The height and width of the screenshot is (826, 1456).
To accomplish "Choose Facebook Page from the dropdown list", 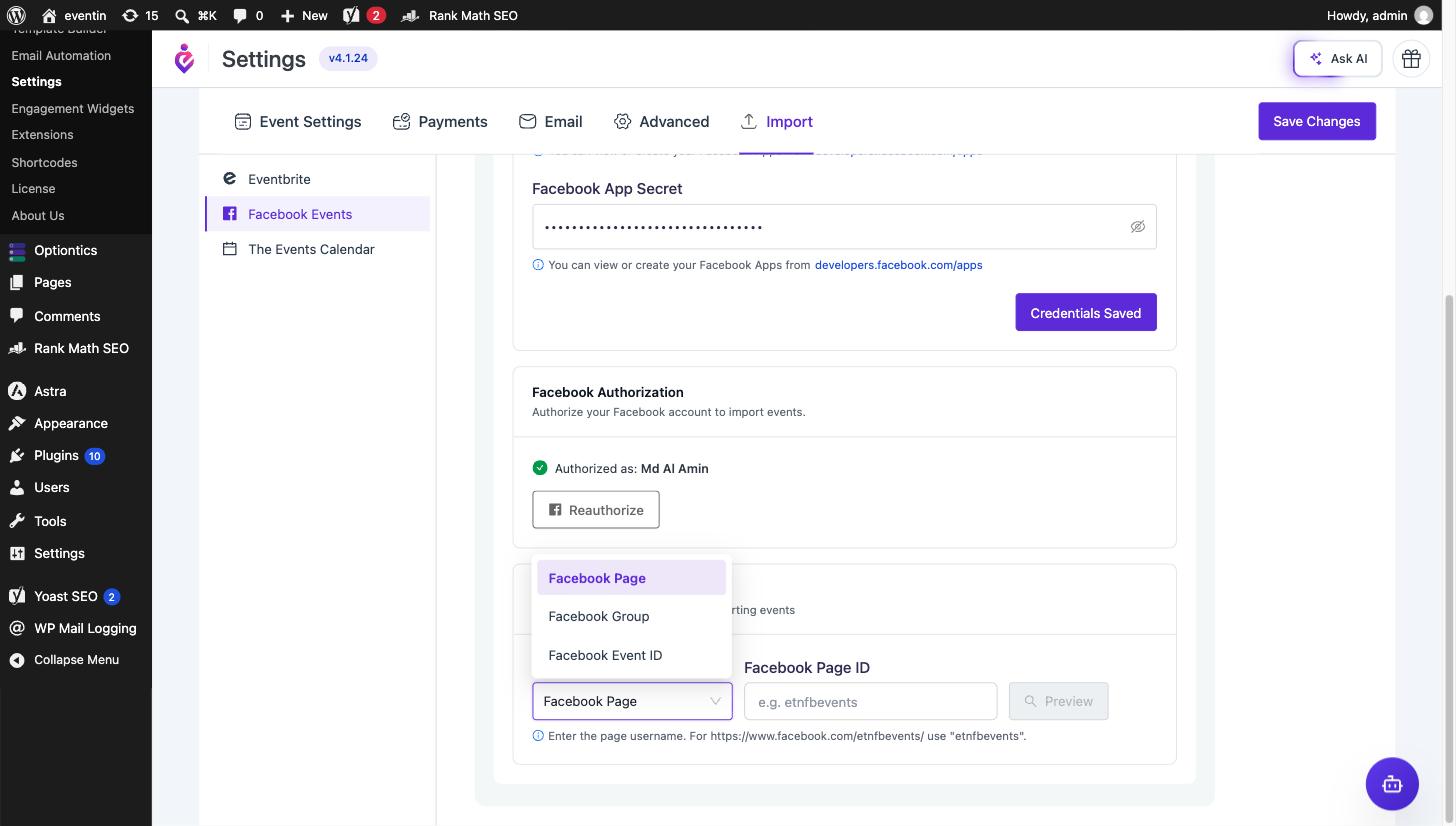I will tap(631, 578).
